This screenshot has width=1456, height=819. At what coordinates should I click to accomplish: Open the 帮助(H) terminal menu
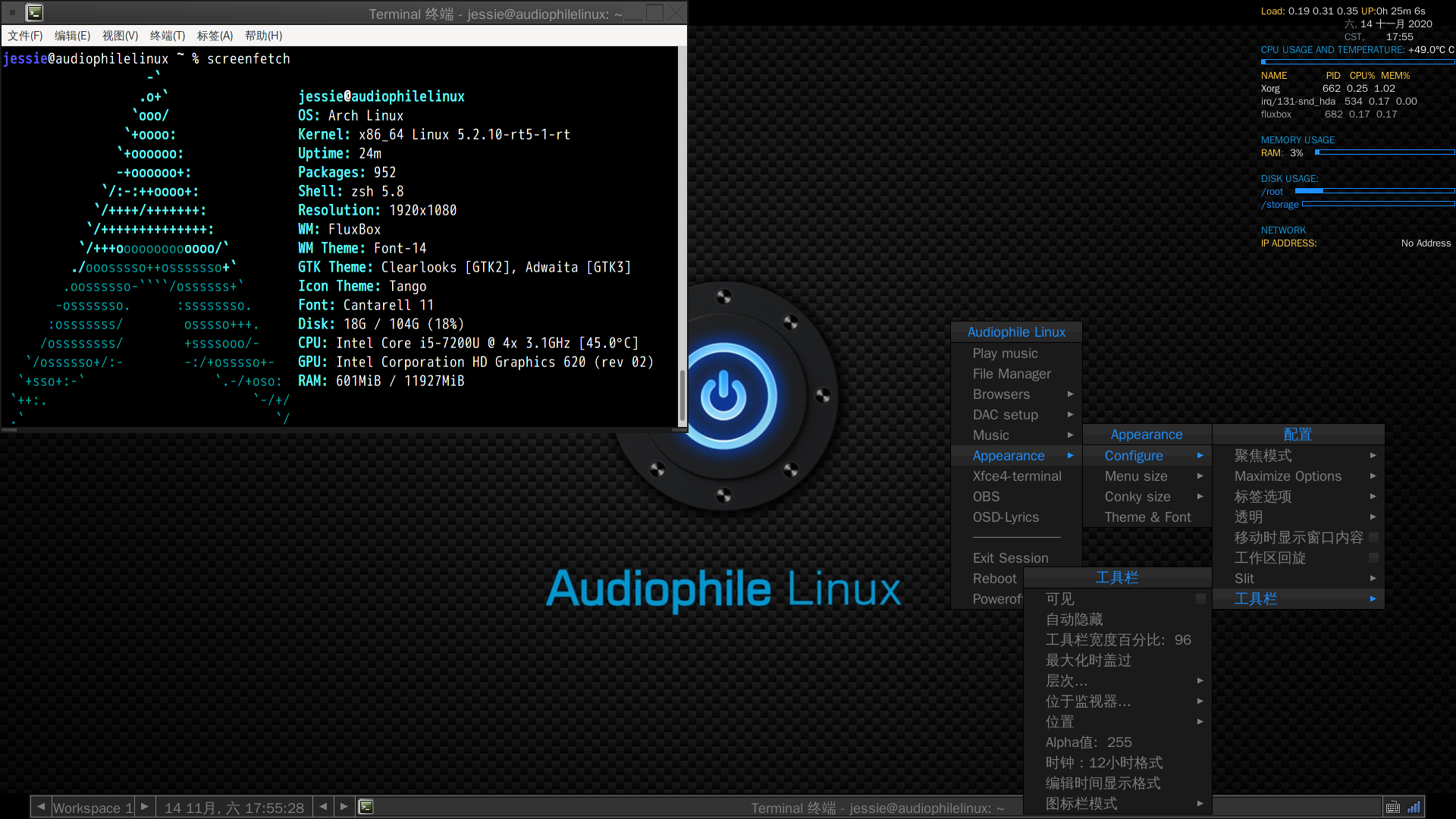[263, 36]
